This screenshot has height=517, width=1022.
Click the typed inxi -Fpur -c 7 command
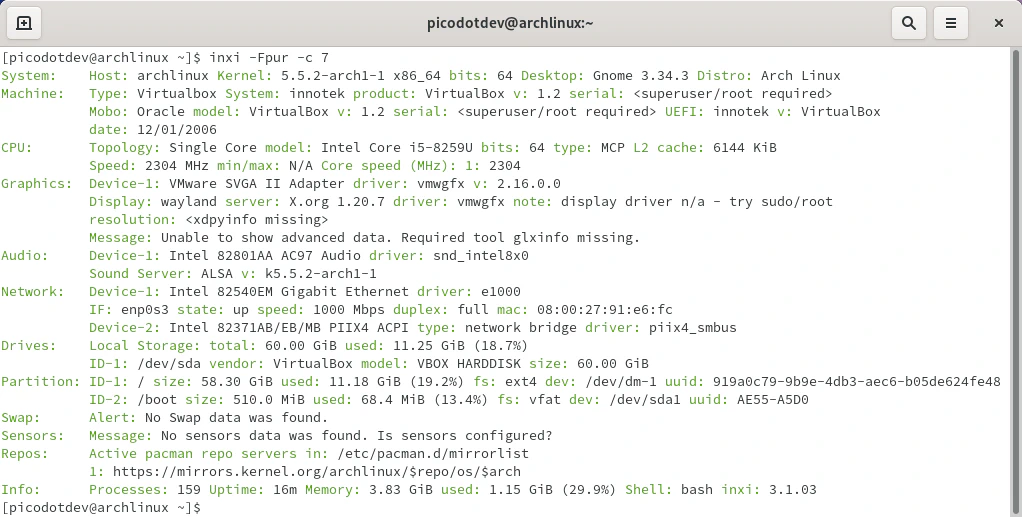(x=269, y=58)
